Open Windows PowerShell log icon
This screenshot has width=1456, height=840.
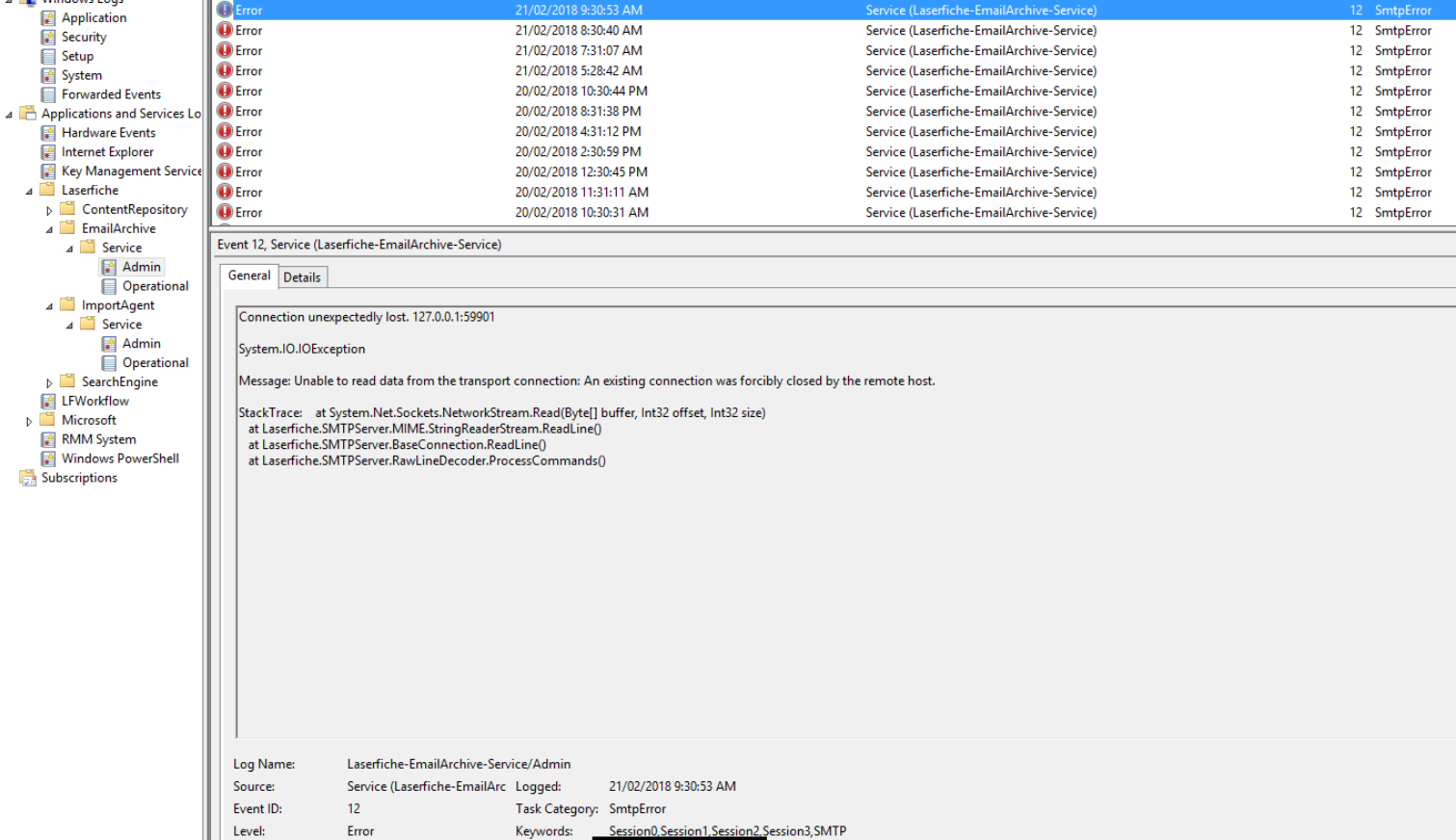pos(48,459)
